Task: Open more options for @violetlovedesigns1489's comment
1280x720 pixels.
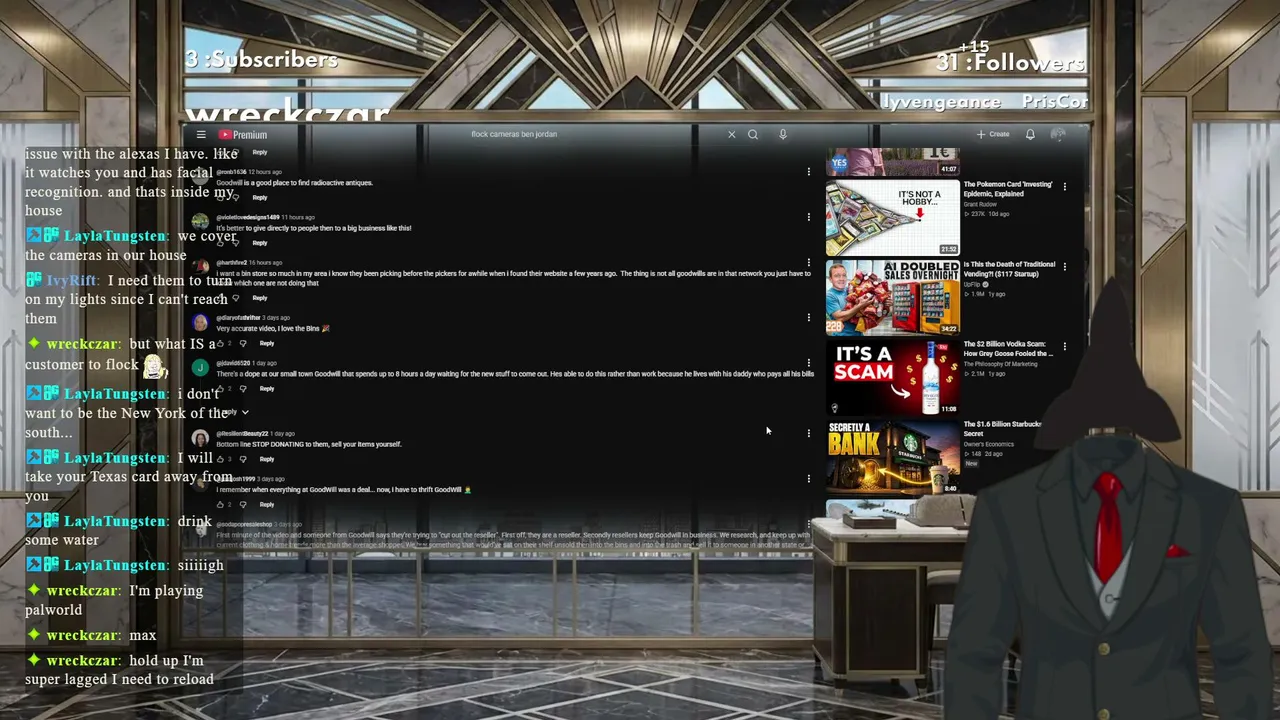Action: (x=808, y=217)
